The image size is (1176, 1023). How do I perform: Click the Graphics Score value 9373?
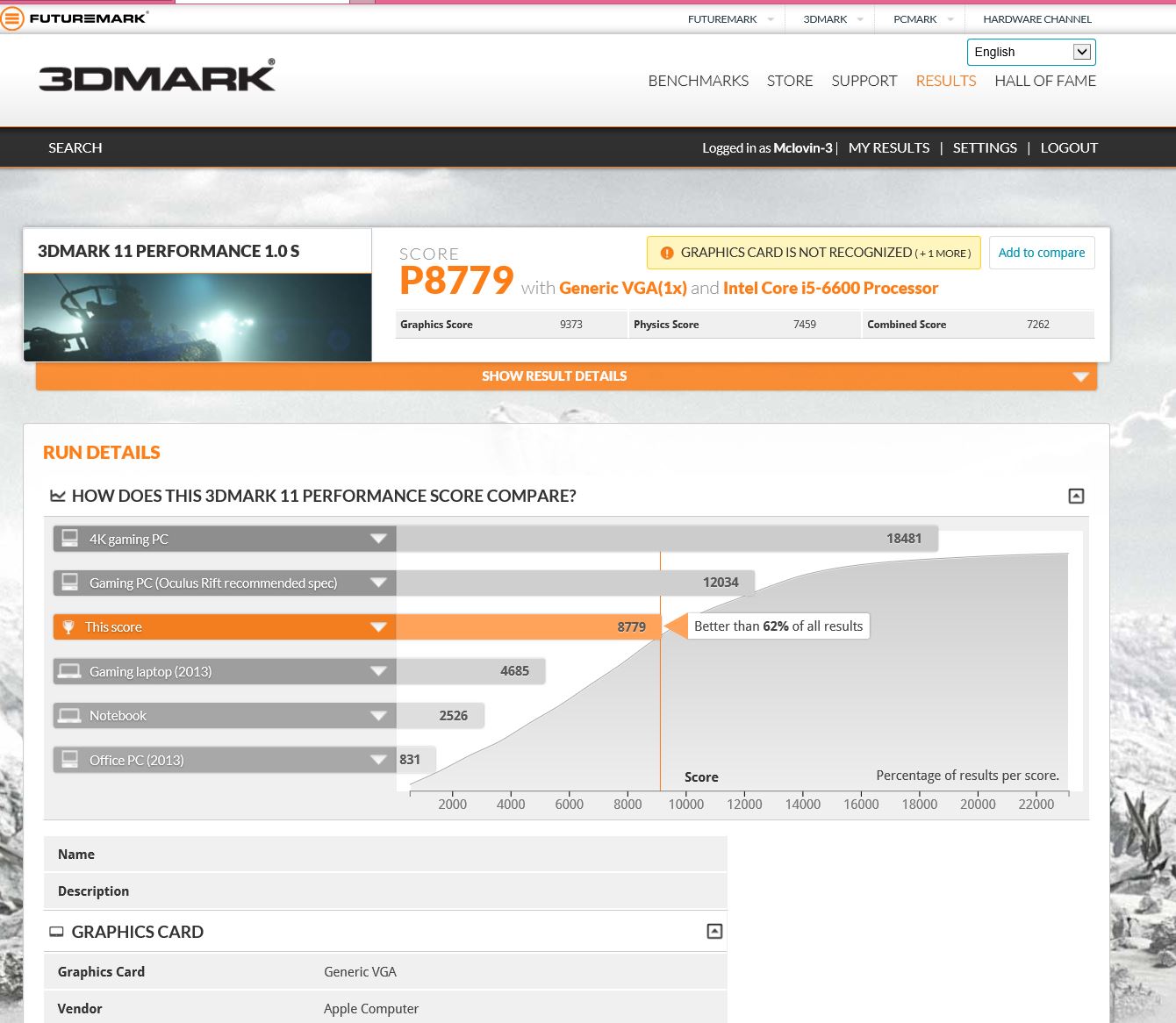tap(570, 325)
